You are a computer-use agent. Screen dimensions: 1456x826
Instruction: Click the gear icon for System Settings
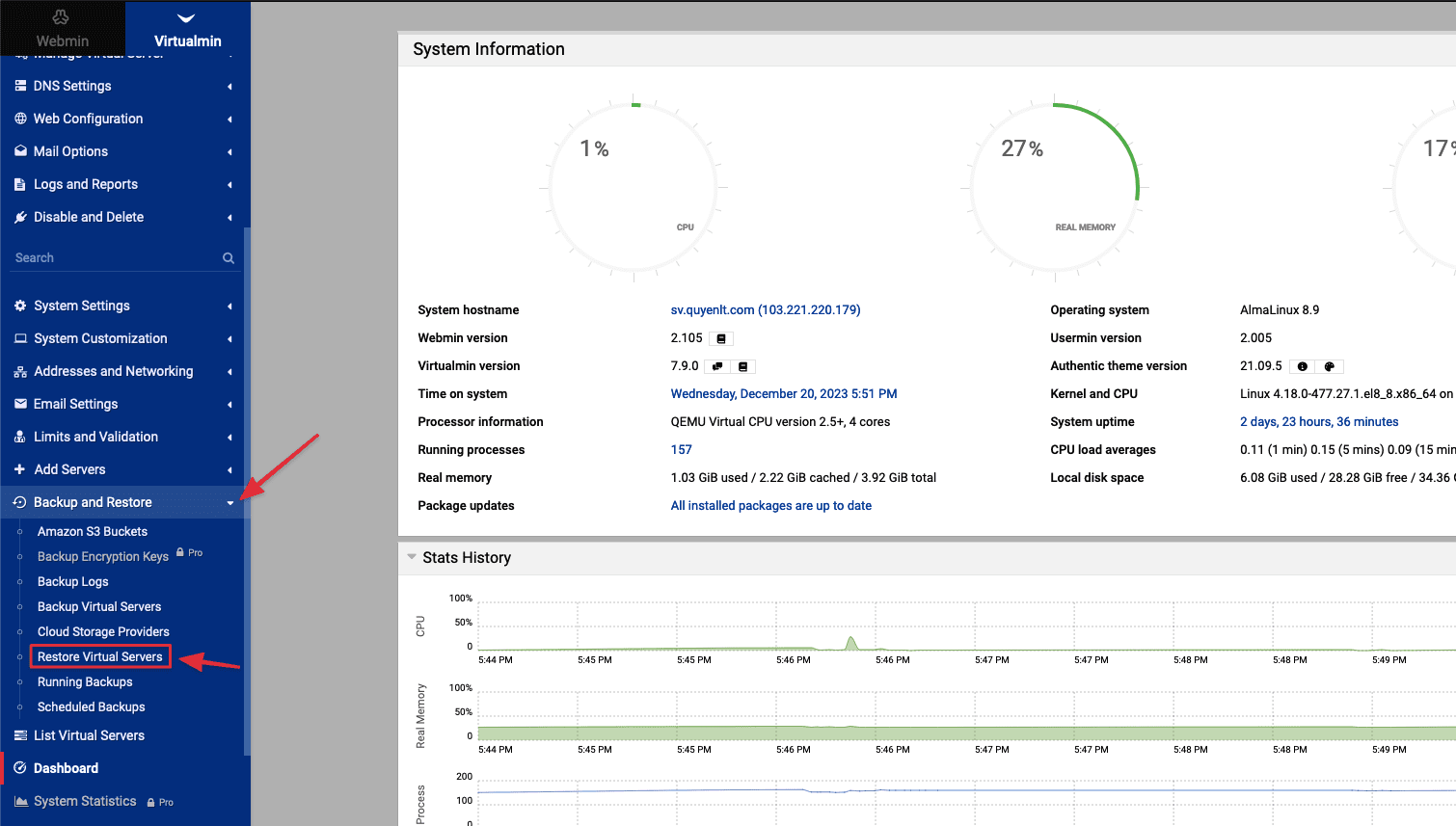click(x=20, y=306)
